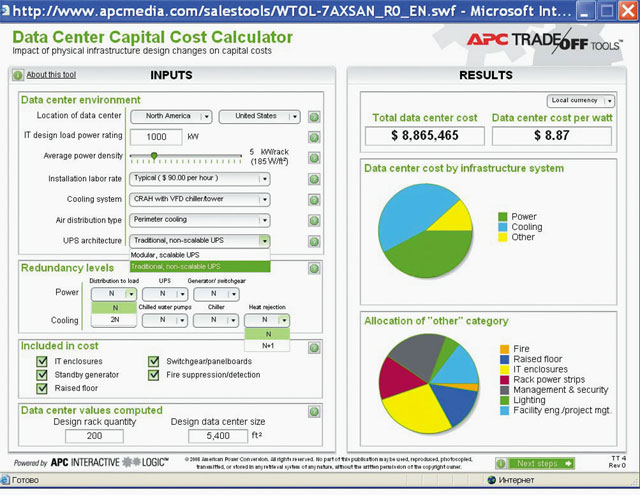The image size is (640, 495).
Task: Toggle the Heat rejection redundancy dropdown arrow
Action: coord(284,320)
